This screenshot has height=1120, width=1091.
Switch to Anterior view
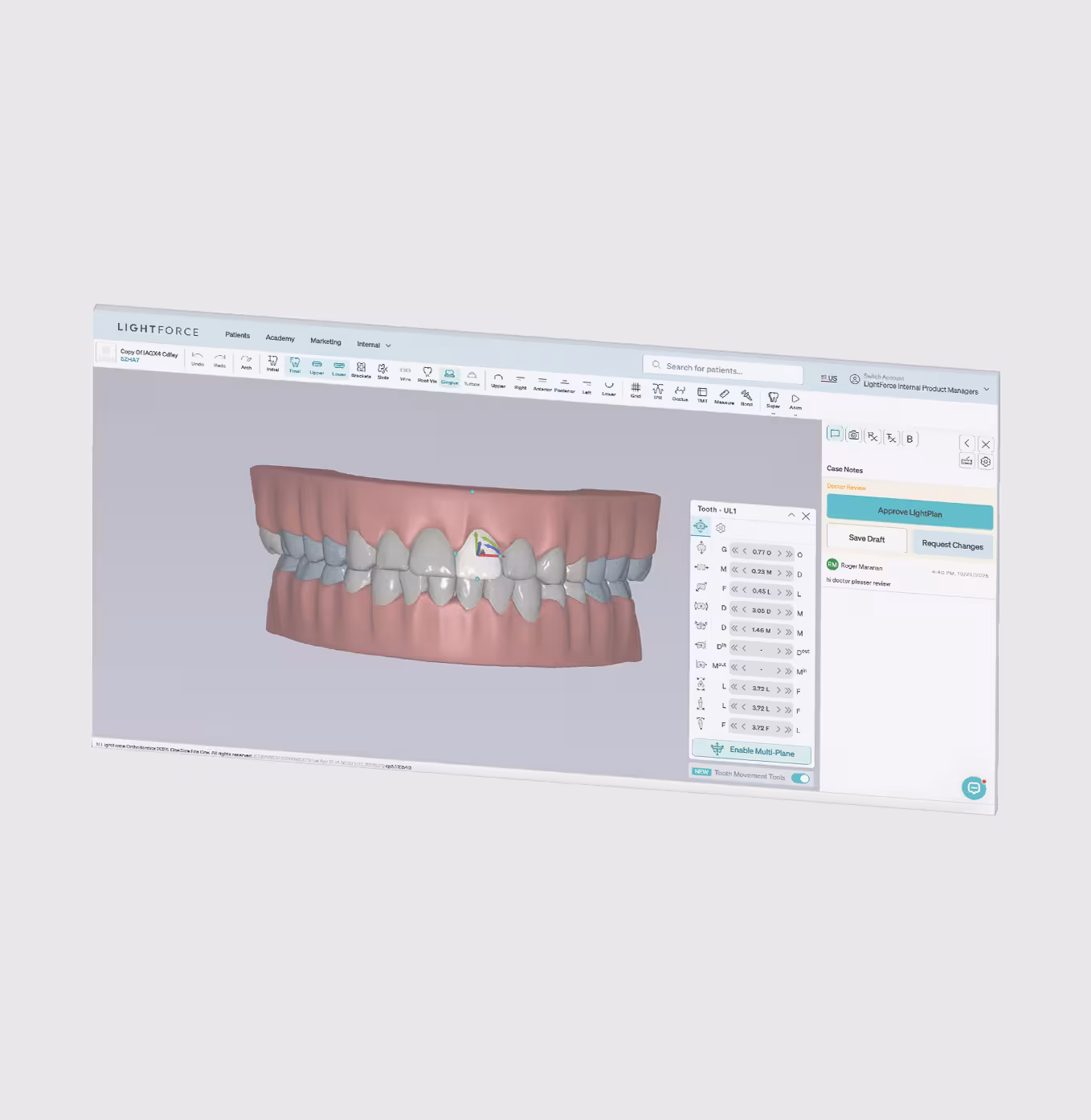[x=542, y=384]
